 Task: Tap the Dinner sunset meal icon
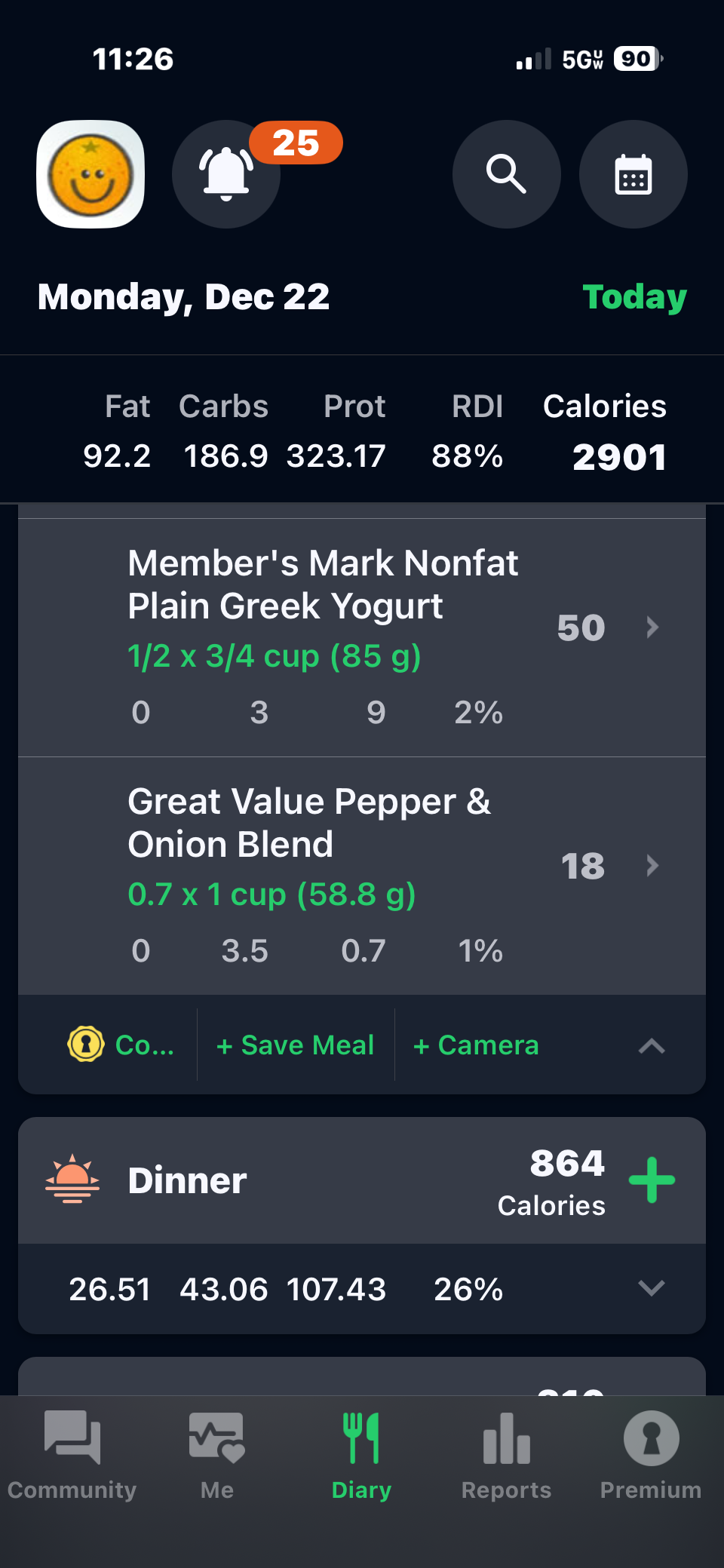point(72,1180)
